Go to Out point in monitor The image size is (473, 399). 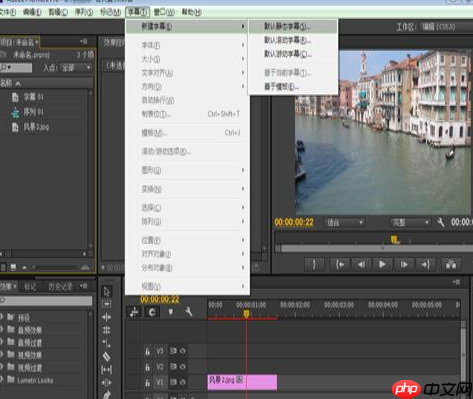pos(426,265)
